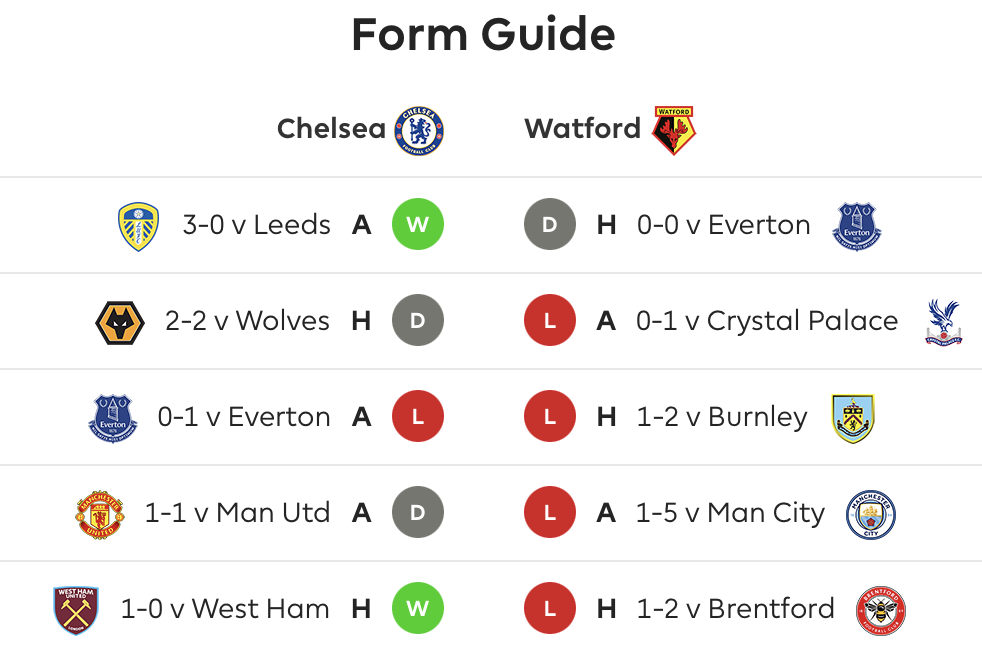Click the Brentford club badge
Viewport: 982px width, 656px height.
[880, 610]
